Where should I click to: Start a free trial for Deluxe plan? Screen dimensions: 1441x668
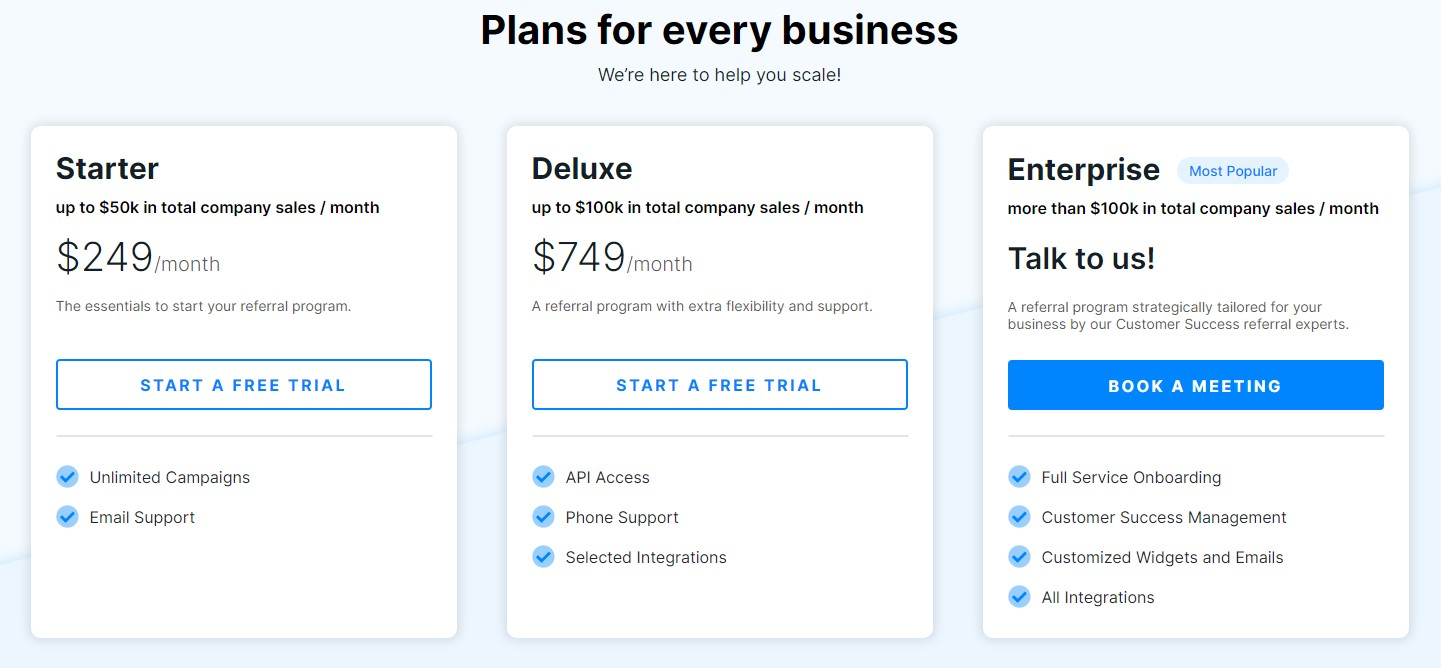click(720, 385)
